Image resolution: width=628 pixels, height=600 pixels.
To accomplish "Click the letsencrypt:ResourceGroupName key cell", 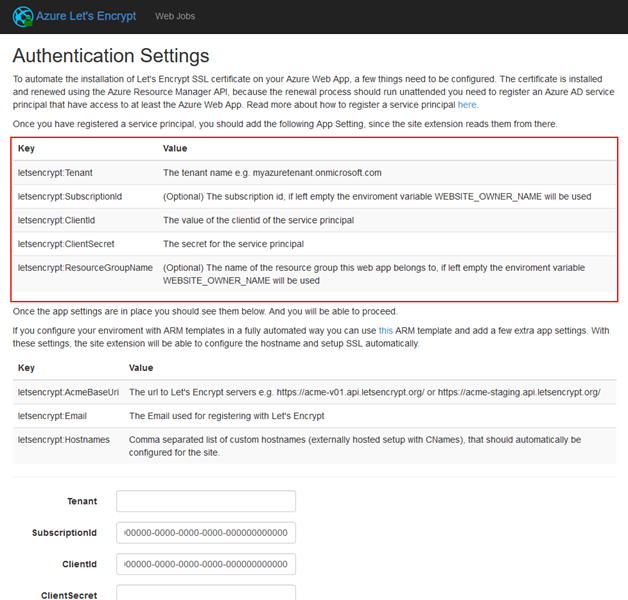I will [85, 268].
